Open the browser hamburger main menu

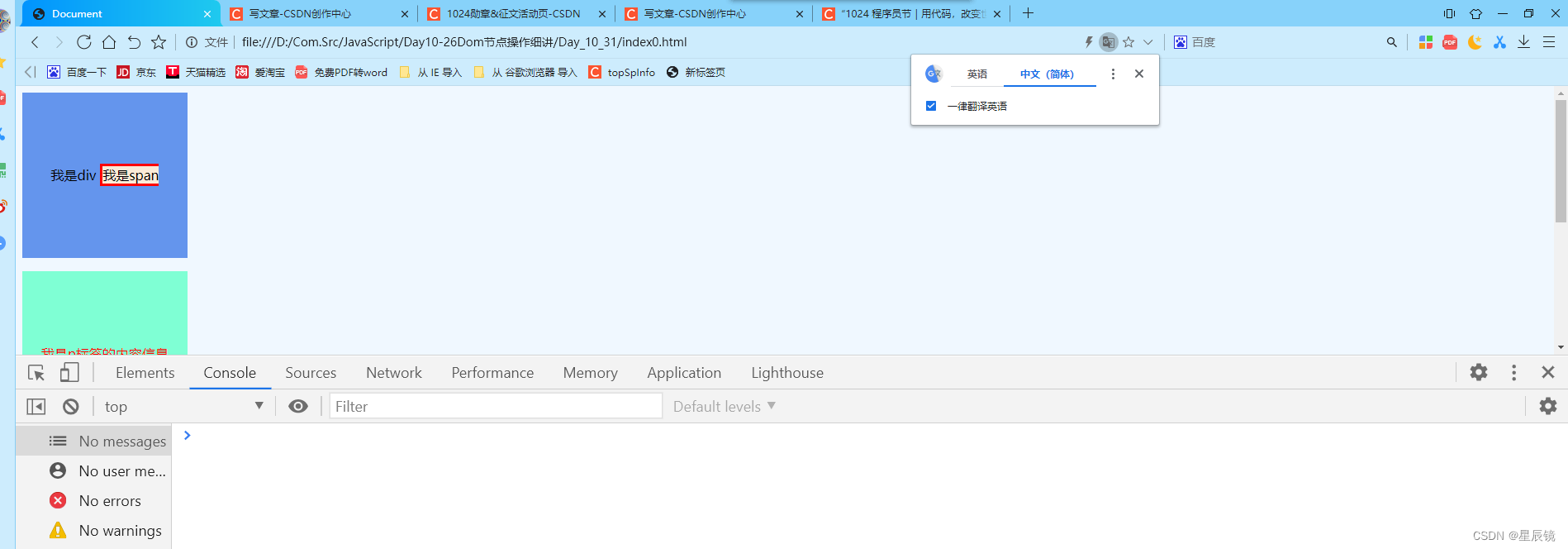[1549, 42]
